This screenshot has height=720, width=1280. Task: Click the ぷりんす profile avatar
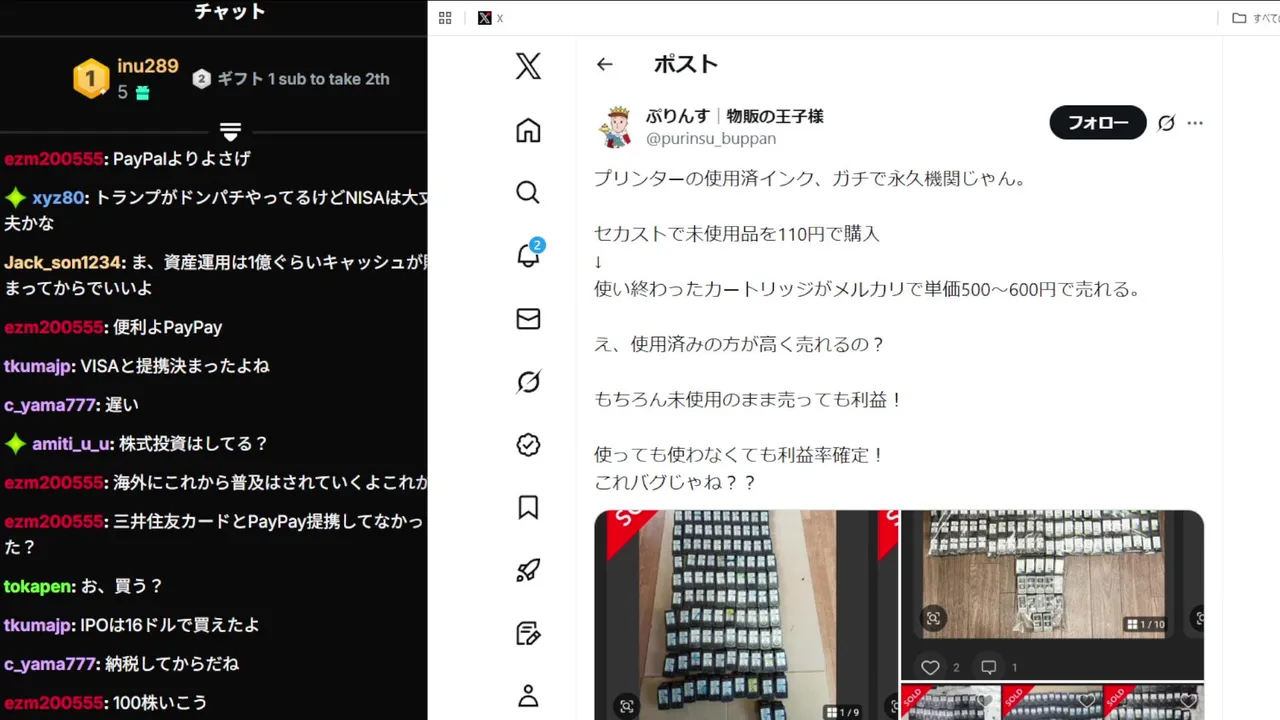tap(615, 126)
